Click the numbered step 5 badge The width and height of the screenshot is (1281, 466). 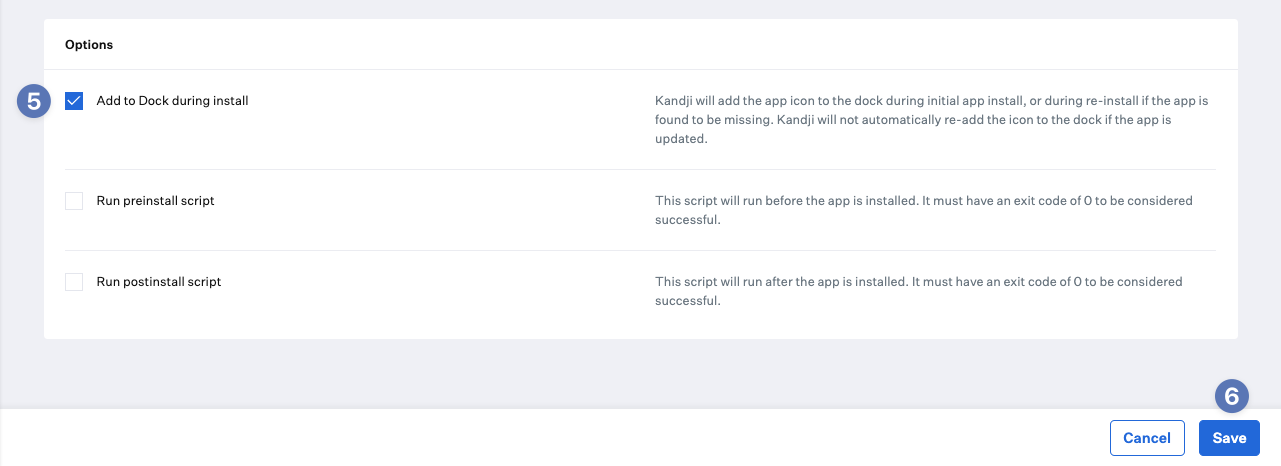tap(34, 102)
